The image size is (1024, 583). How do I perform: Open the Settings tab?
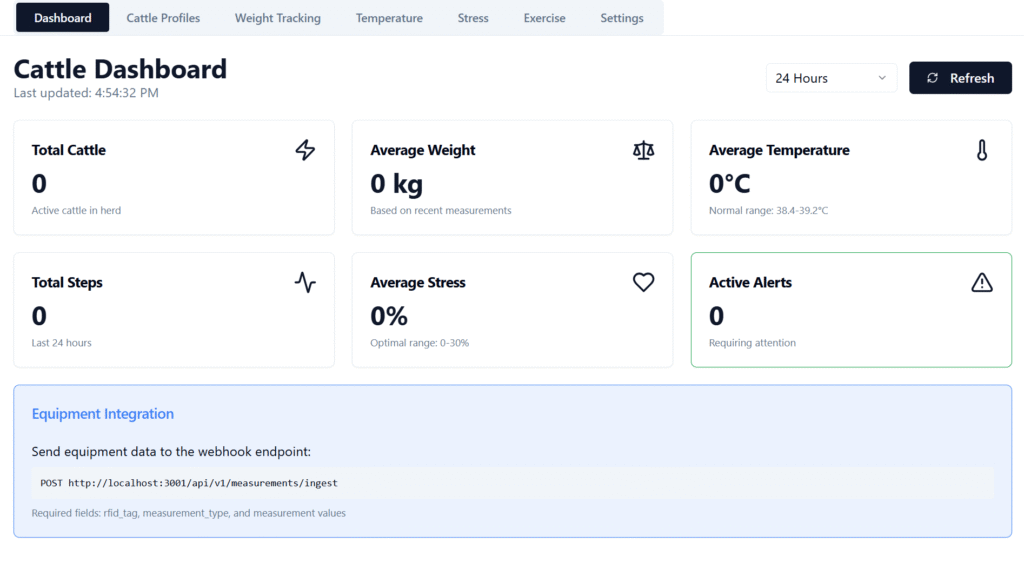622,18
